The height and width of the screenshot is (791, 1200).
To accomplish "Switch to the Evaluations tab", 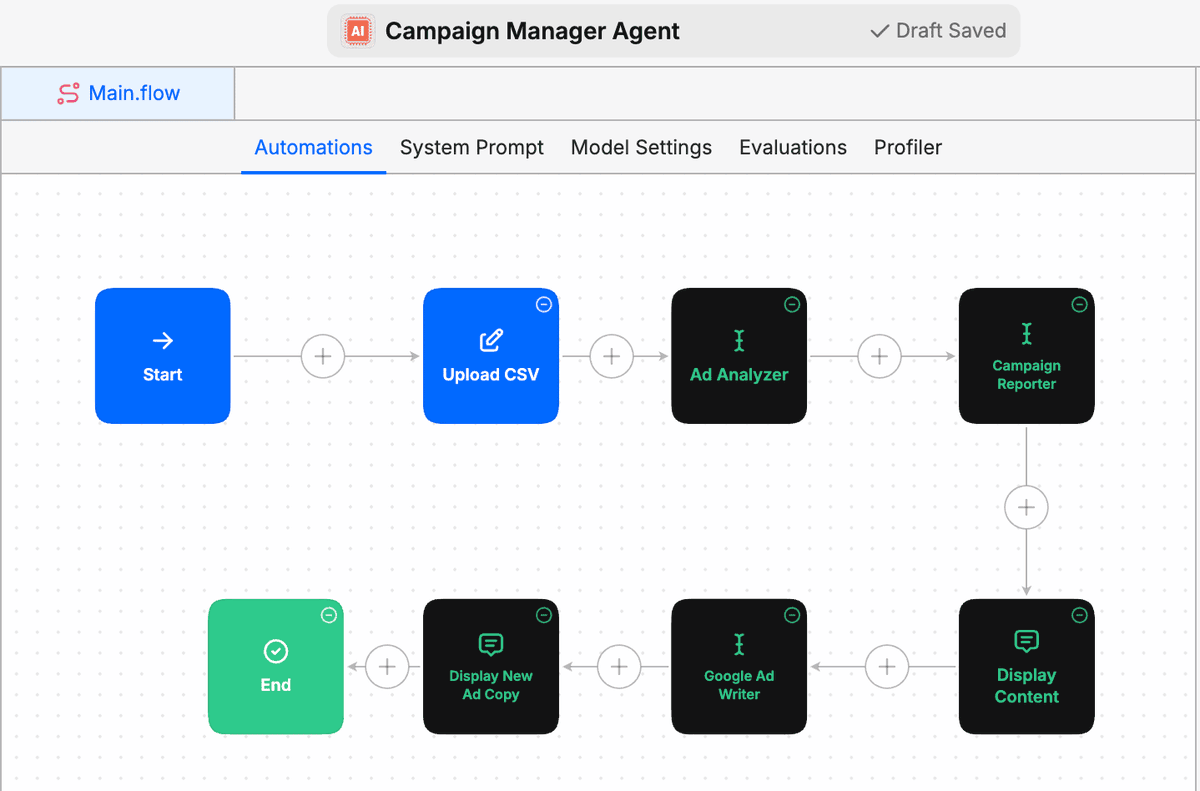I will (793, 147).
